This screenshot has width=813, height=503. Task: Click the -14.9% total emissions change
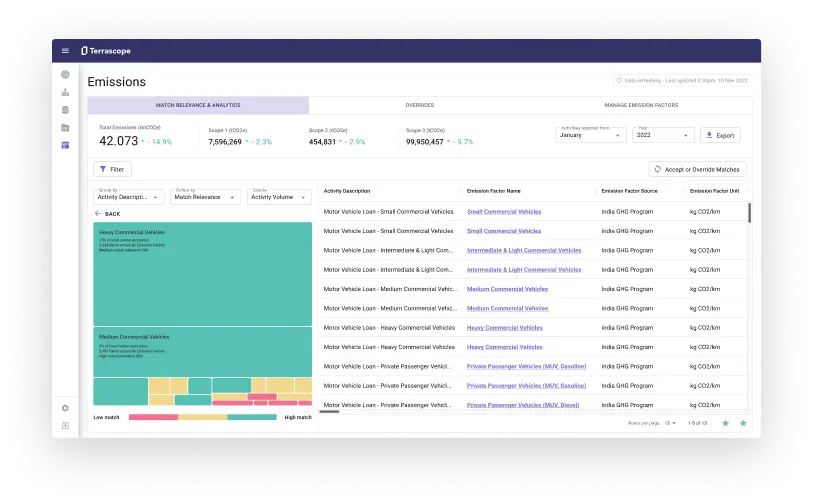[160, 142]
